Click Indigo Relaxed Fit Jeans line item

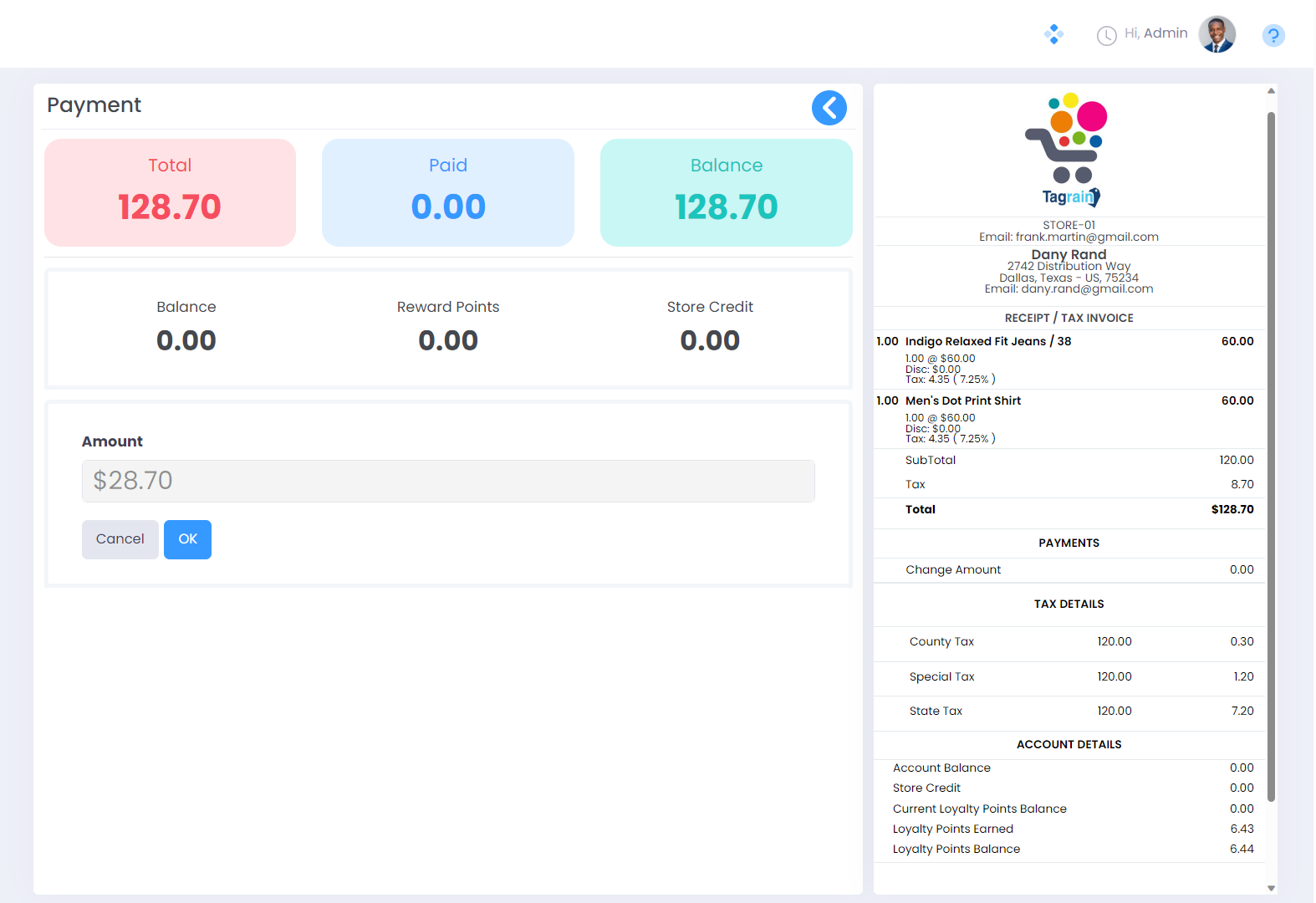987,341
